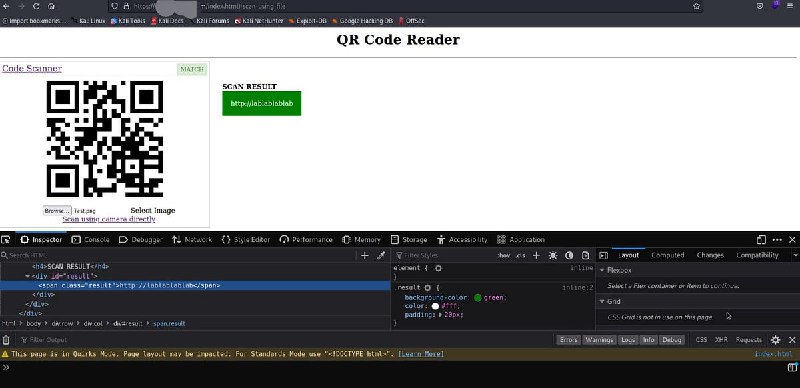The image size is (800, 388).
Task: Toggle print media simulation
Action: pyautogui.click(x=586, y=255)
